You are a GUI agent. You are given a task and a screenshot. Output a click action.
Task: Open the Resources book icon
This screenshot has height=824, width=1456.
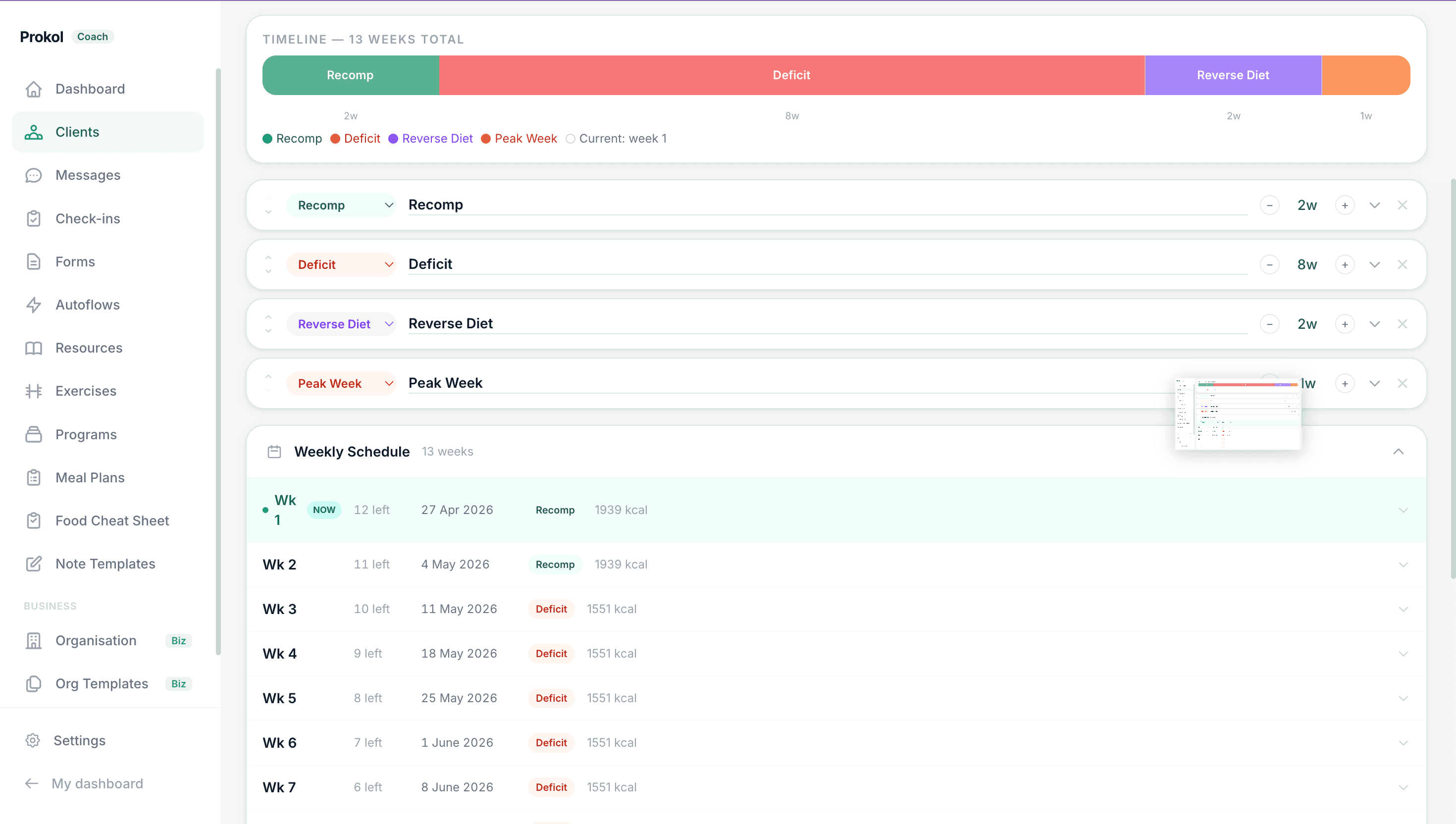point(33,348)
